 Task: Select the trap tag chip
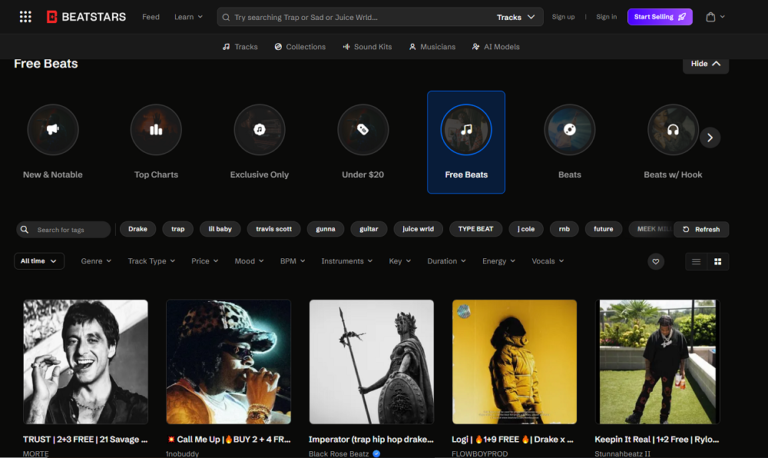pos(178,229)
